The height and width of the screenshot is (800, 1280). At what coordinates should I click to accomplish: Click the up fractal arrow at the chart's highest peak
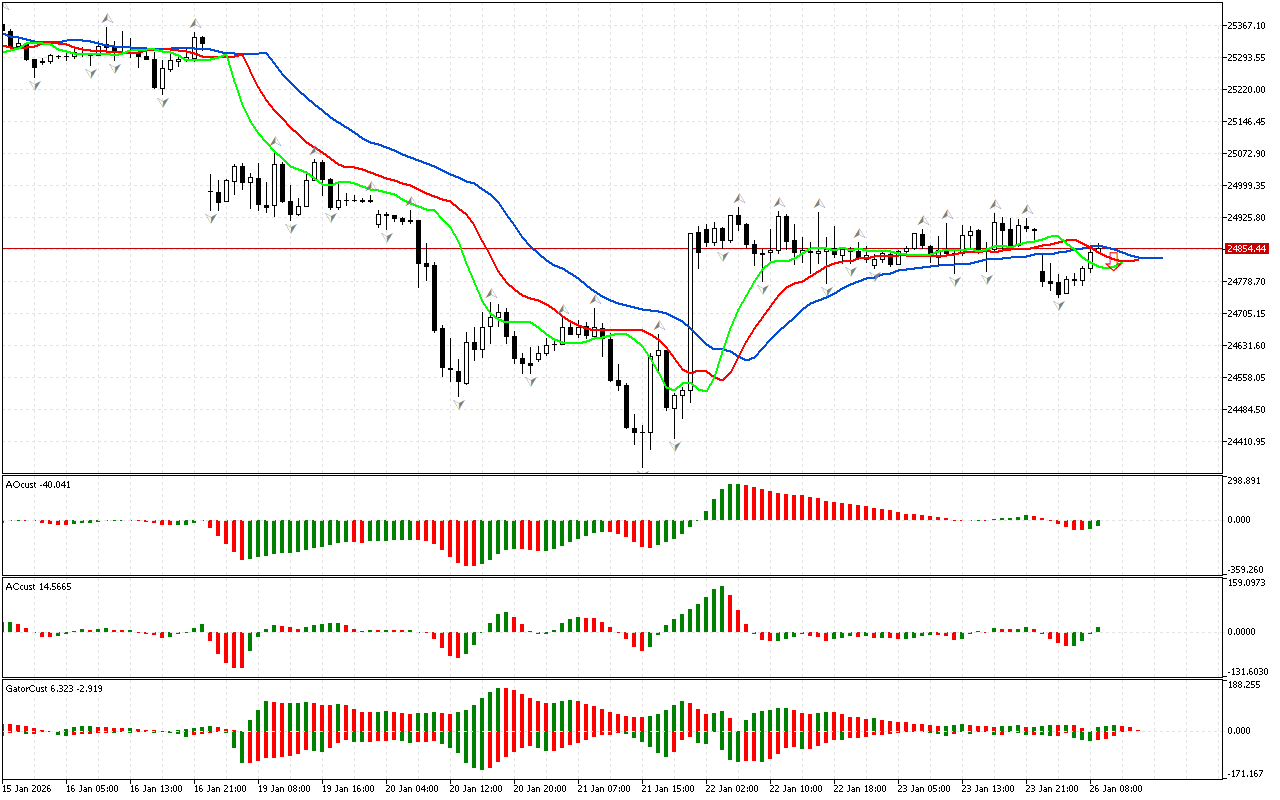coord(107,18)
